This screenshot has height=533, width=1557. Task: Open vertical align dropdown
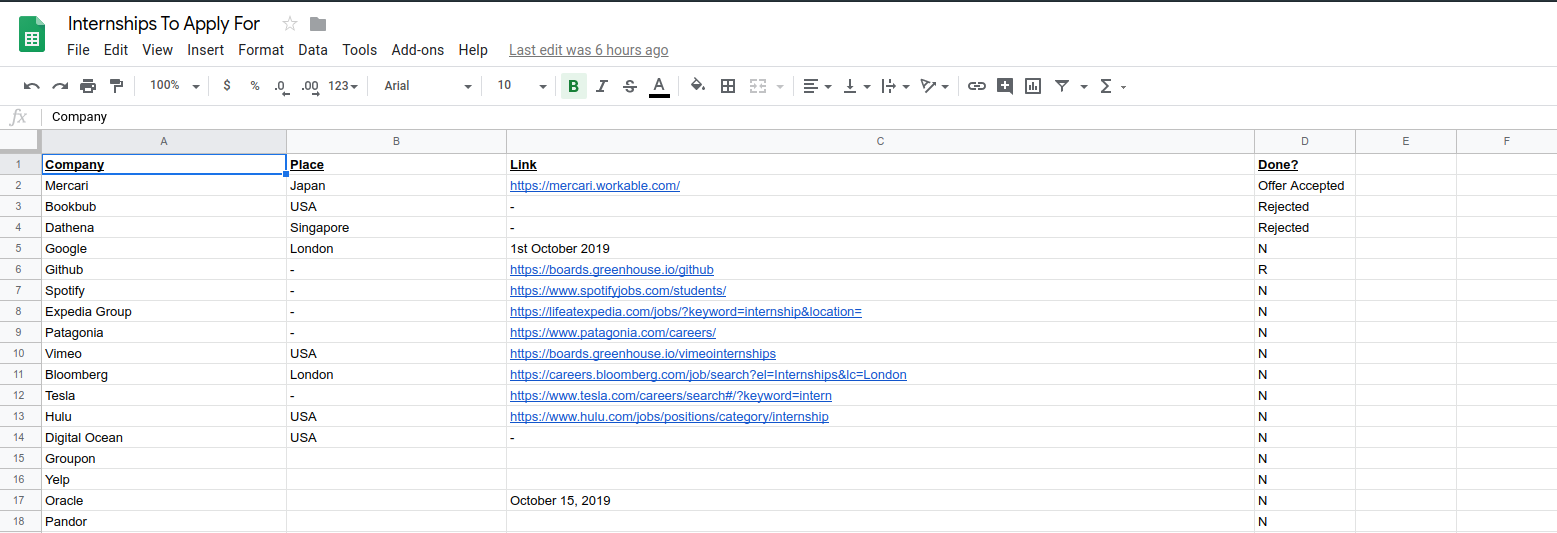pyautogui.click(x=857, y=86)
